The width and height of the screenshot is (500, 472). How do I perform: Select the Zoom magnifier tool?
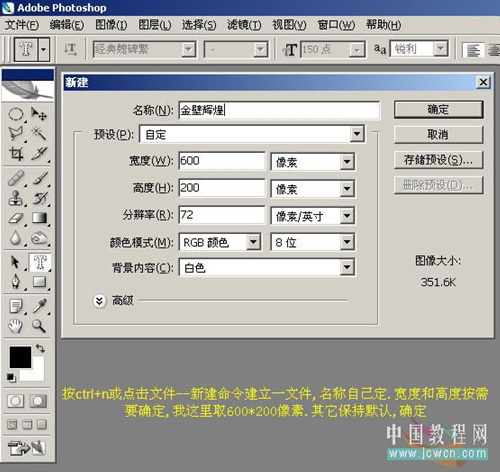(39, 326)
